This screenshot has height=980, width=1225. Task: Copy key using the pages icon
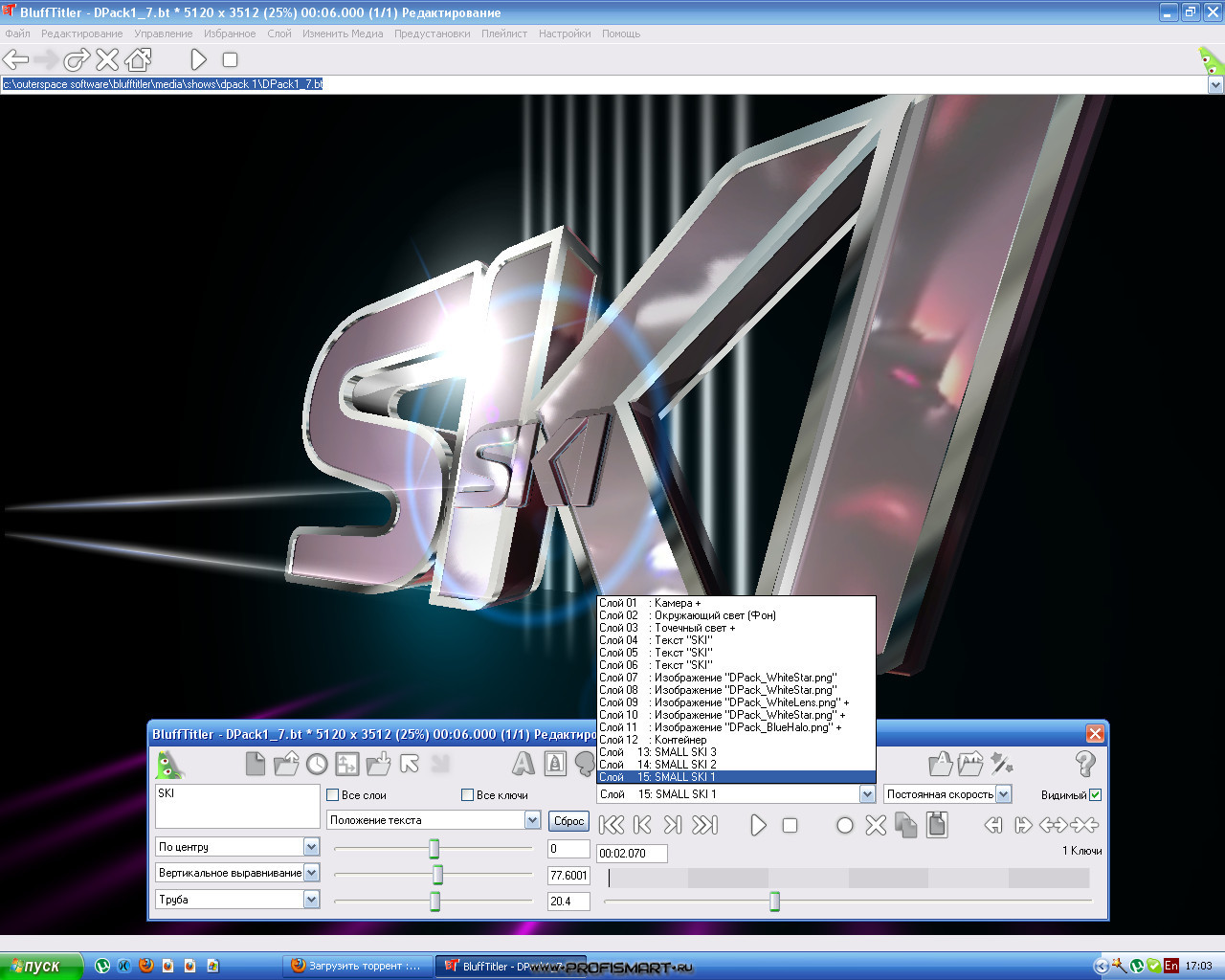click(905, 825)
